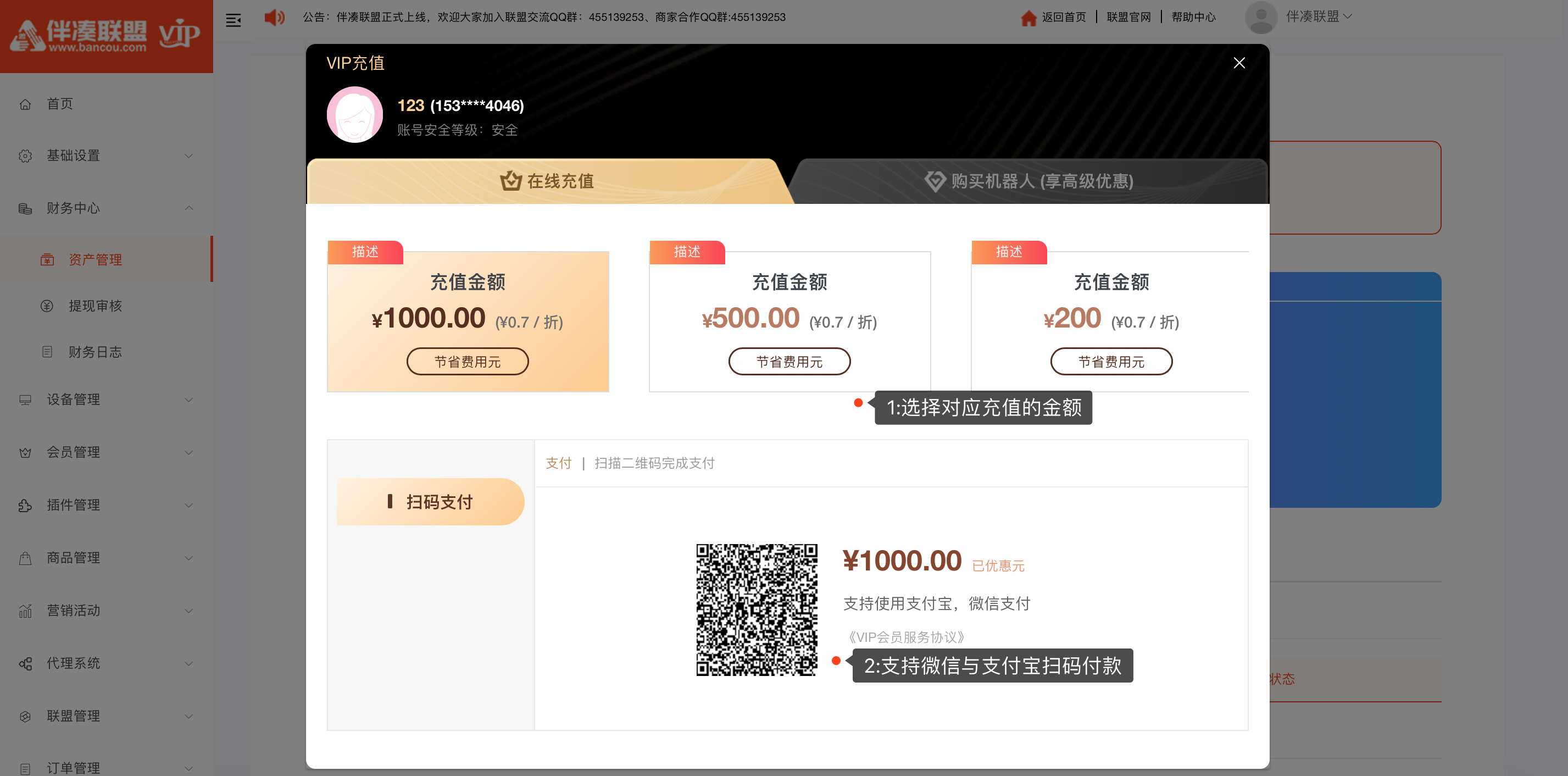Open the 《VIP会员服务协议》 link
Screen dimensions: 1568x776
pos(907,637)
